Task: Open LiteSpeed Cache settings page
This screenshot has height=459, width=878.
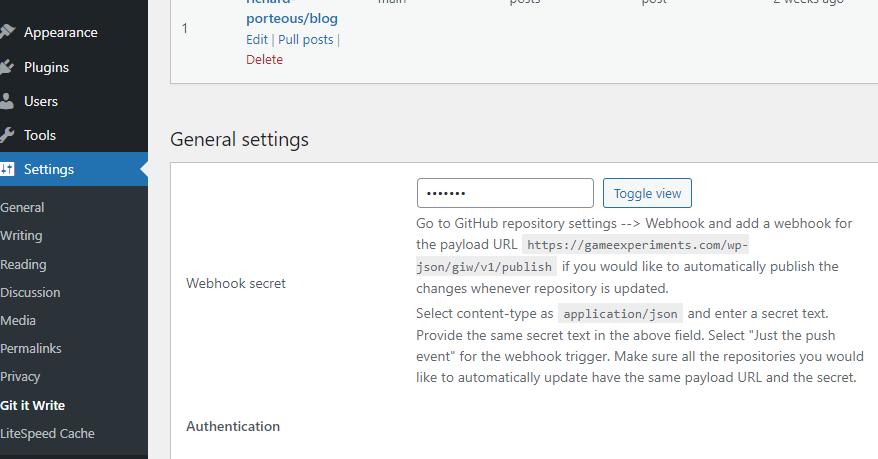Action: tap(47, 433)
